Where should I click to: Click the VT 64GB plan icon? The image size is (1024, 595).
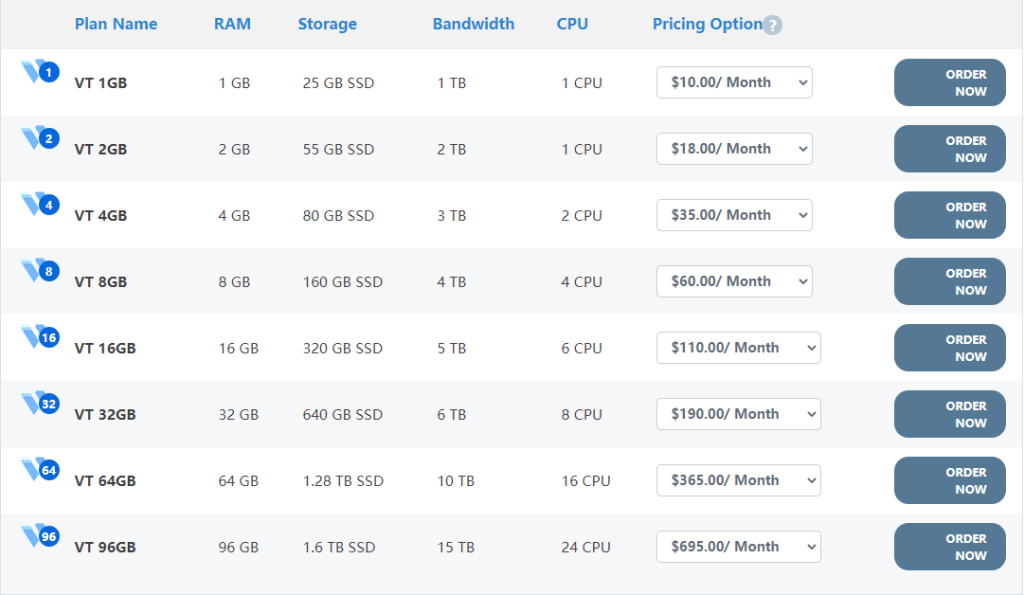click(40, 470)
